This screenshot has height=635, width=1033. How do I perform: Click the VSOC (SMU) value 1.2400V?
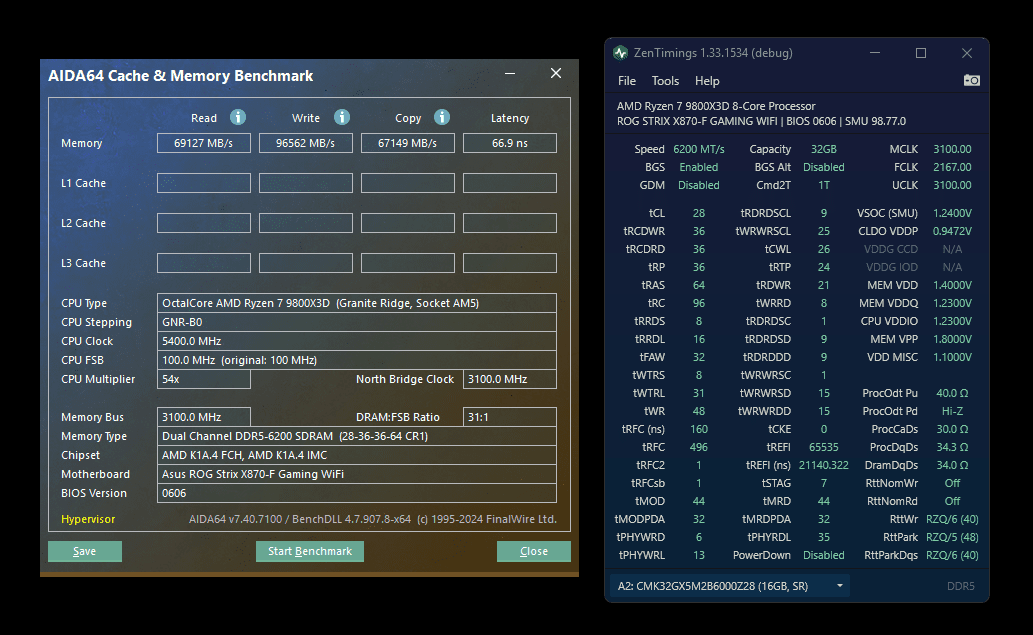pos(952,213)
